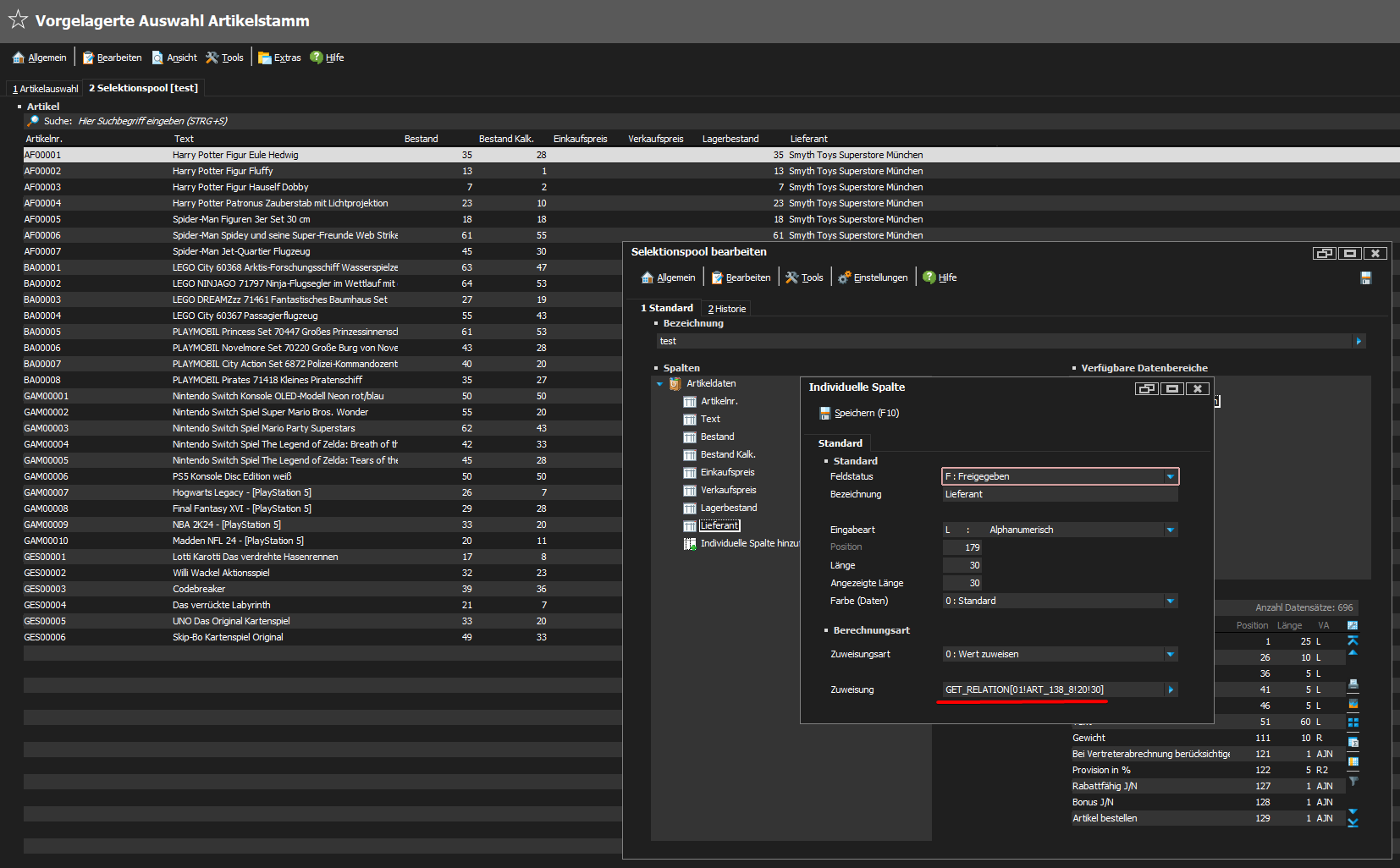This screenshot has height=868, width=1400.
Task: Select the Artikel bestellen data range row
Action: 1209,818
